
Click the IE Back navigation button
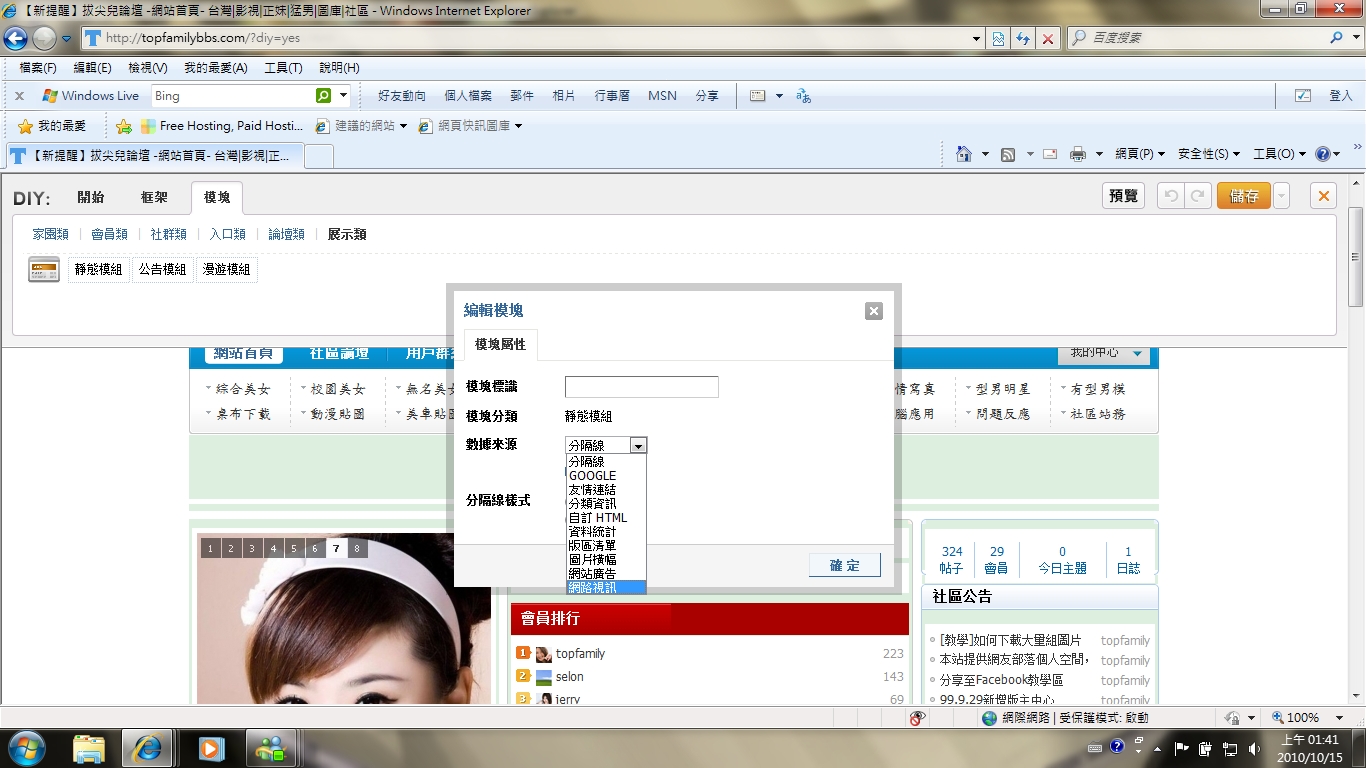(x=16, y=38)
